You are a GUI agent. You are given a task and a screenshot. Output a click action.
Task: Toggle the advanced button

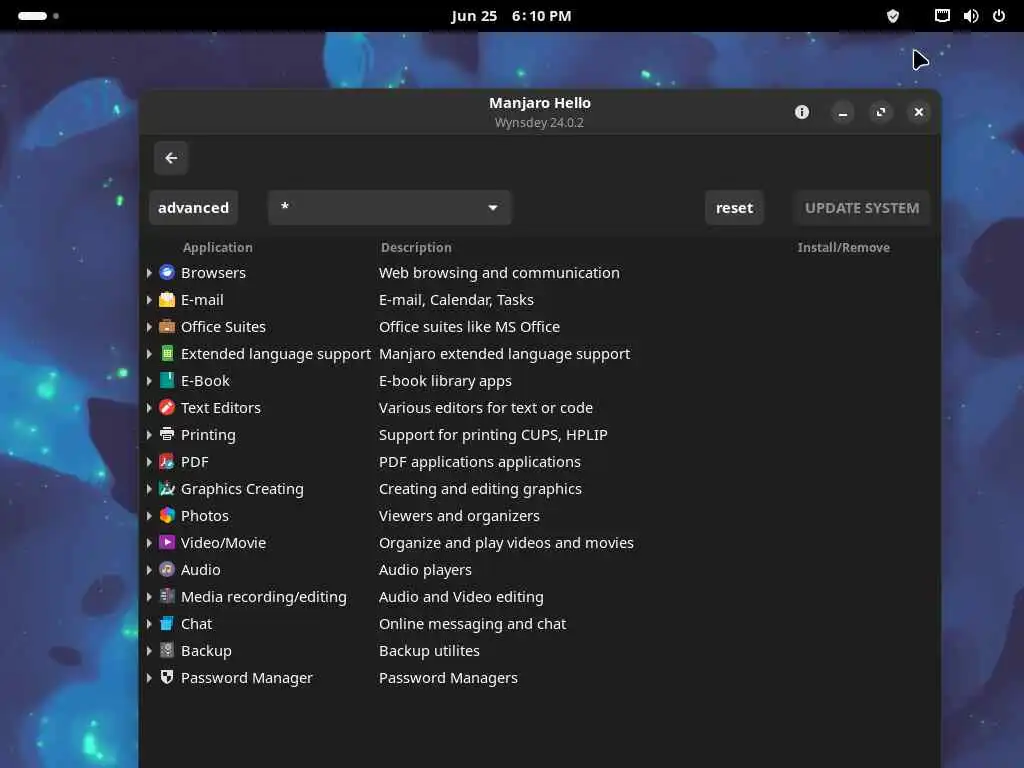click(x=193, y=208)
